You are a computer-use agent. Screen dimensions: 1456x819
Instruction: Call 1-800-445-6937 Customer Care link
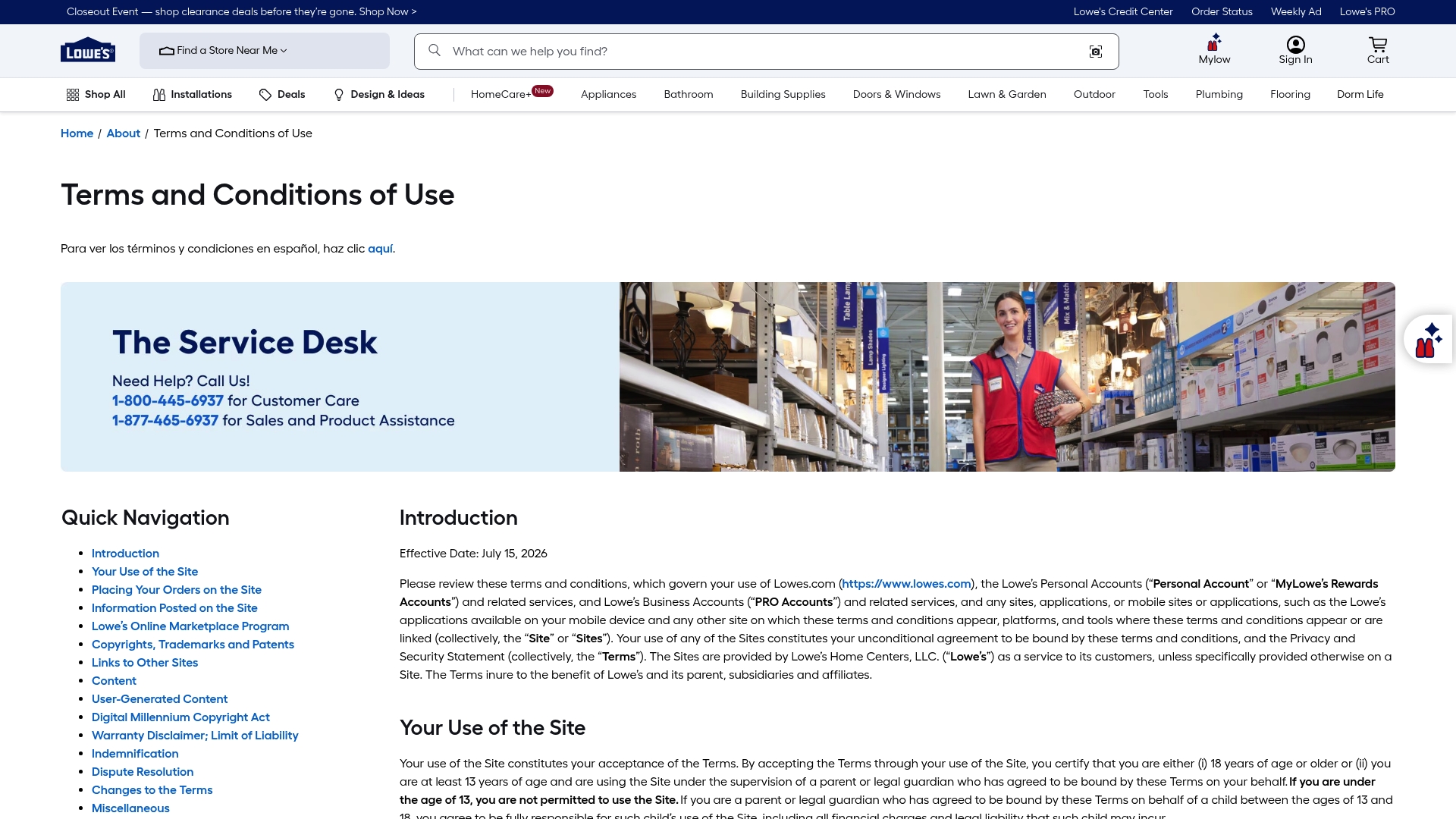[x=168, y=400]
